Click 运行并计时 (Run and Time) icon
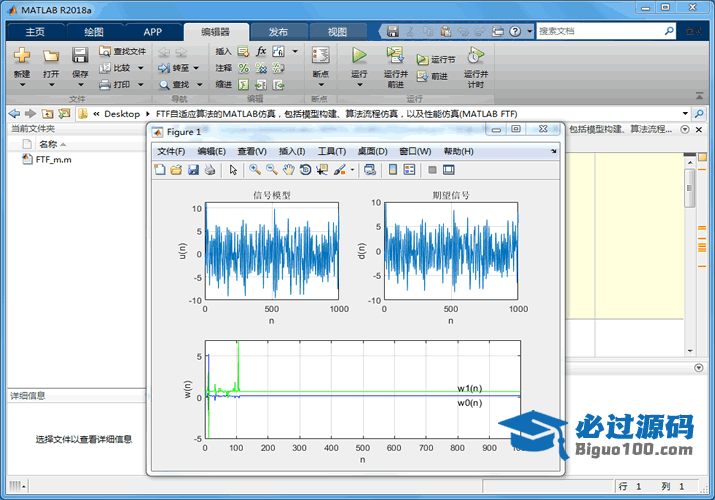This screenshot has width=715, height=500. tap(476, 55)
